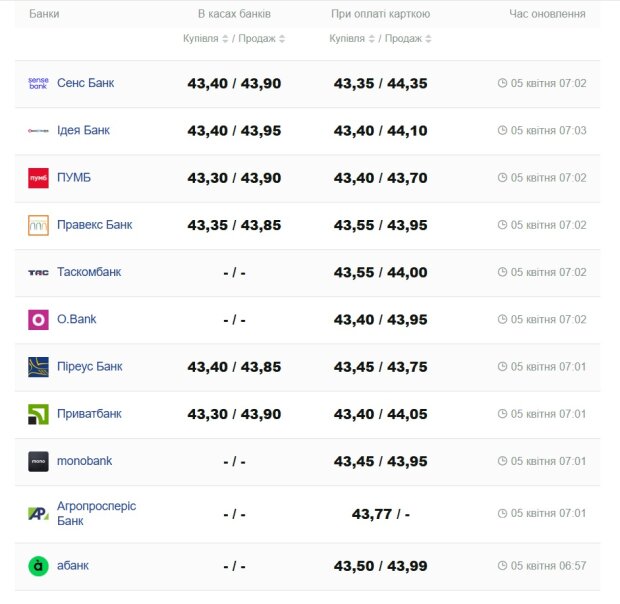Image resolution: width=620 pixels, height=604 pixels.
Task: Sort by card payment Купівля rate
Action: point(352,39)
